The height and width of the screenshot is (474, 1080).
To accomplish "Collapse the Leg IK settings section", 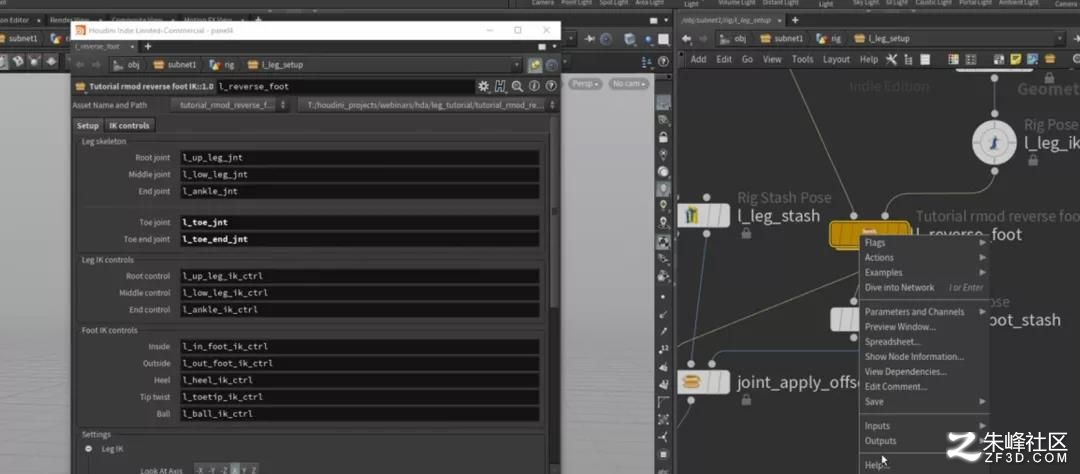I will (89, 449).
